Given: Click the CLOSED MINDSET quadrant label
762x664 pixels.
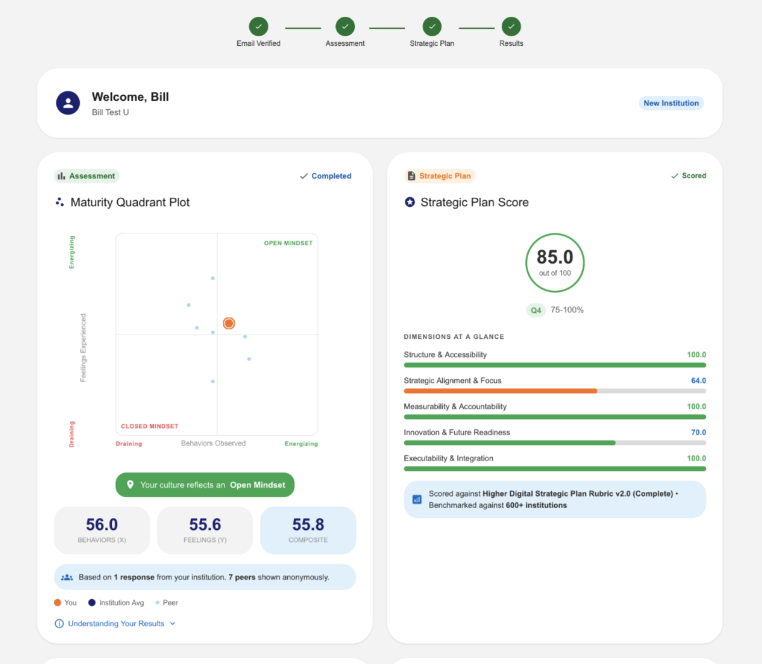Looking at the screenshot, I should click(150, 426).
